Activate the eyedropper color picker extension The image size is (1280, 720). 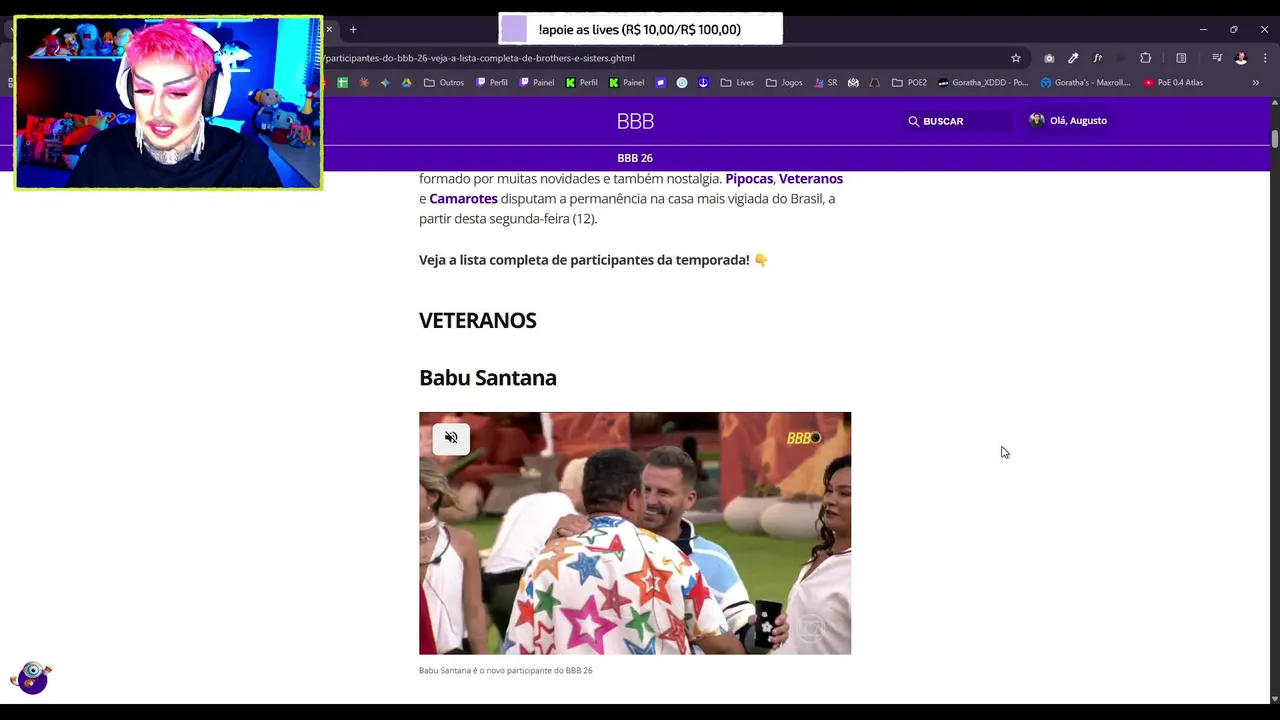(1073, 58)
